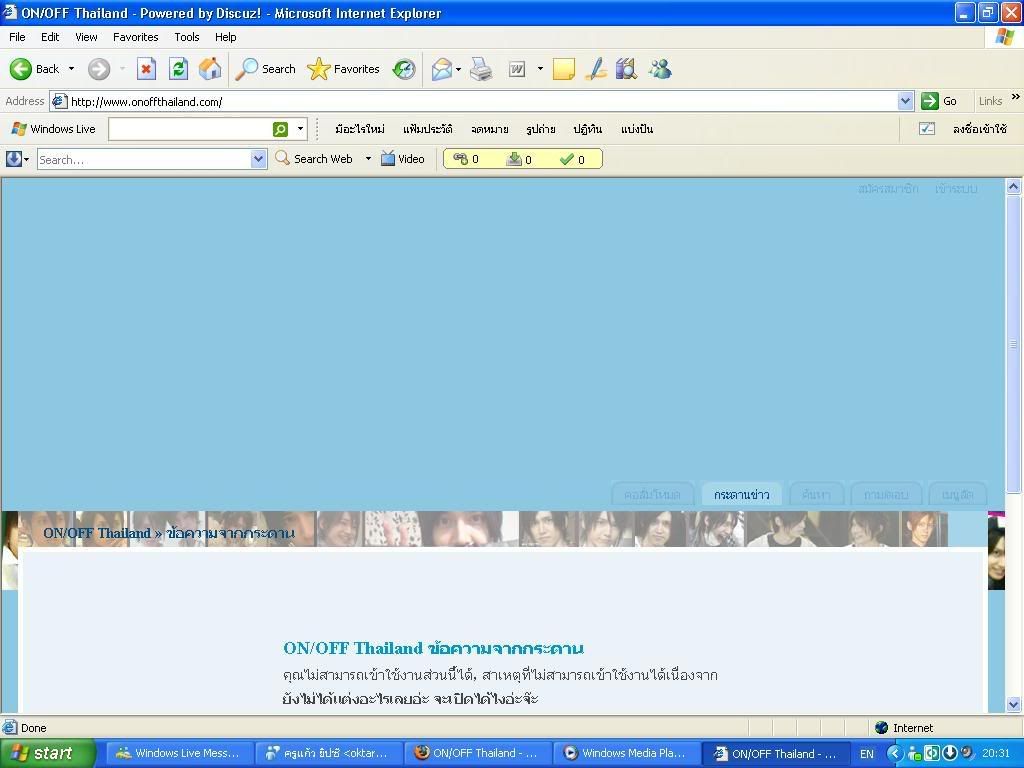The height and width of the screenshot is (768, 1024).
Task: Open the Search pane from the toolbar
Action: (x=265, y=69)
